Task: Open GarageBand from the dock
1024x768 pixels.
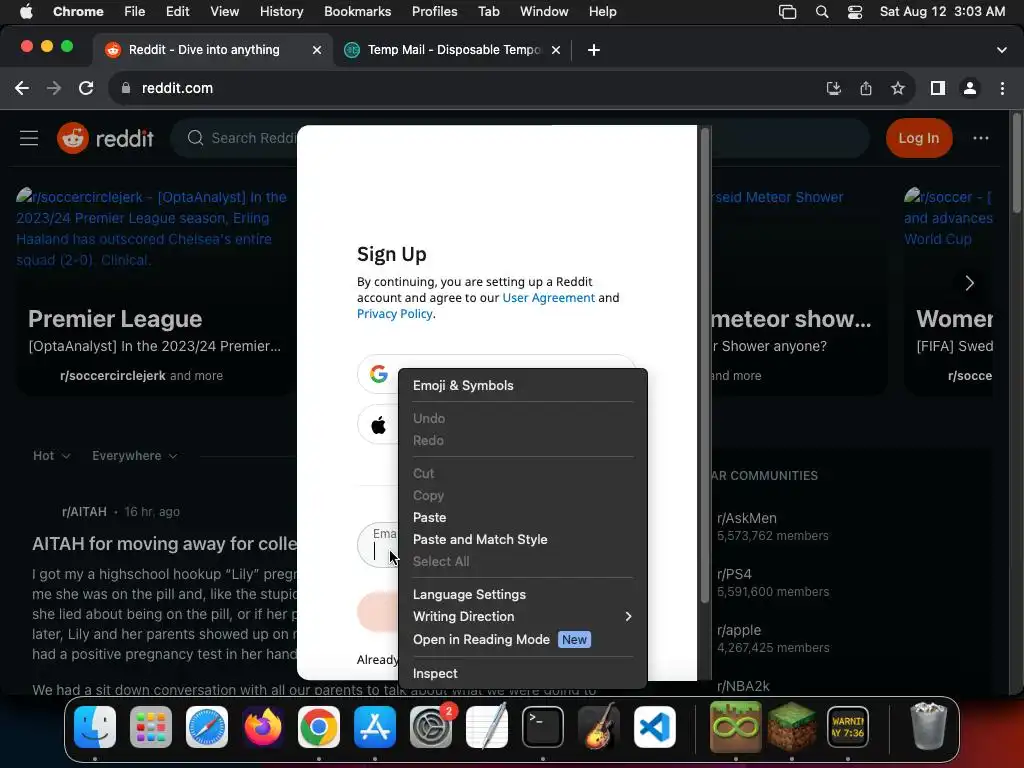Action: coord(599,727)
